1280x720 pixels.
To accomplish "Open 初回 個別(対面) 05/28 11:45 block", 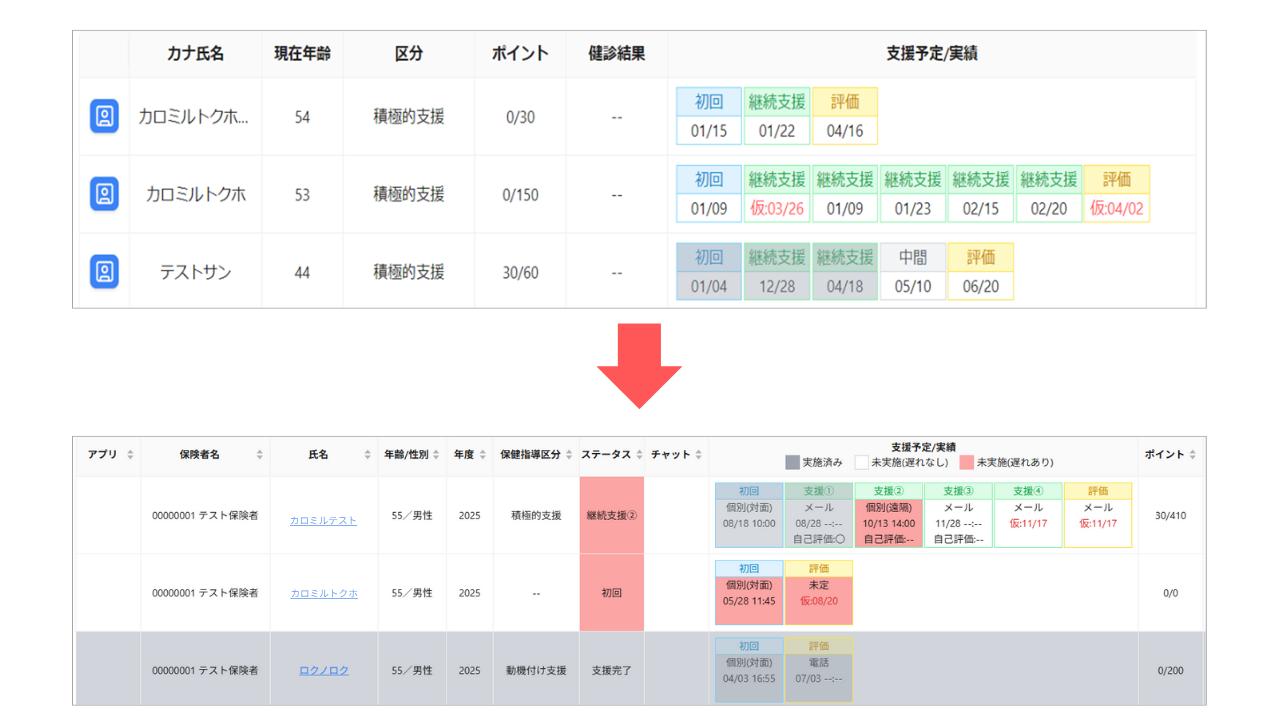I will click(749, 593).
